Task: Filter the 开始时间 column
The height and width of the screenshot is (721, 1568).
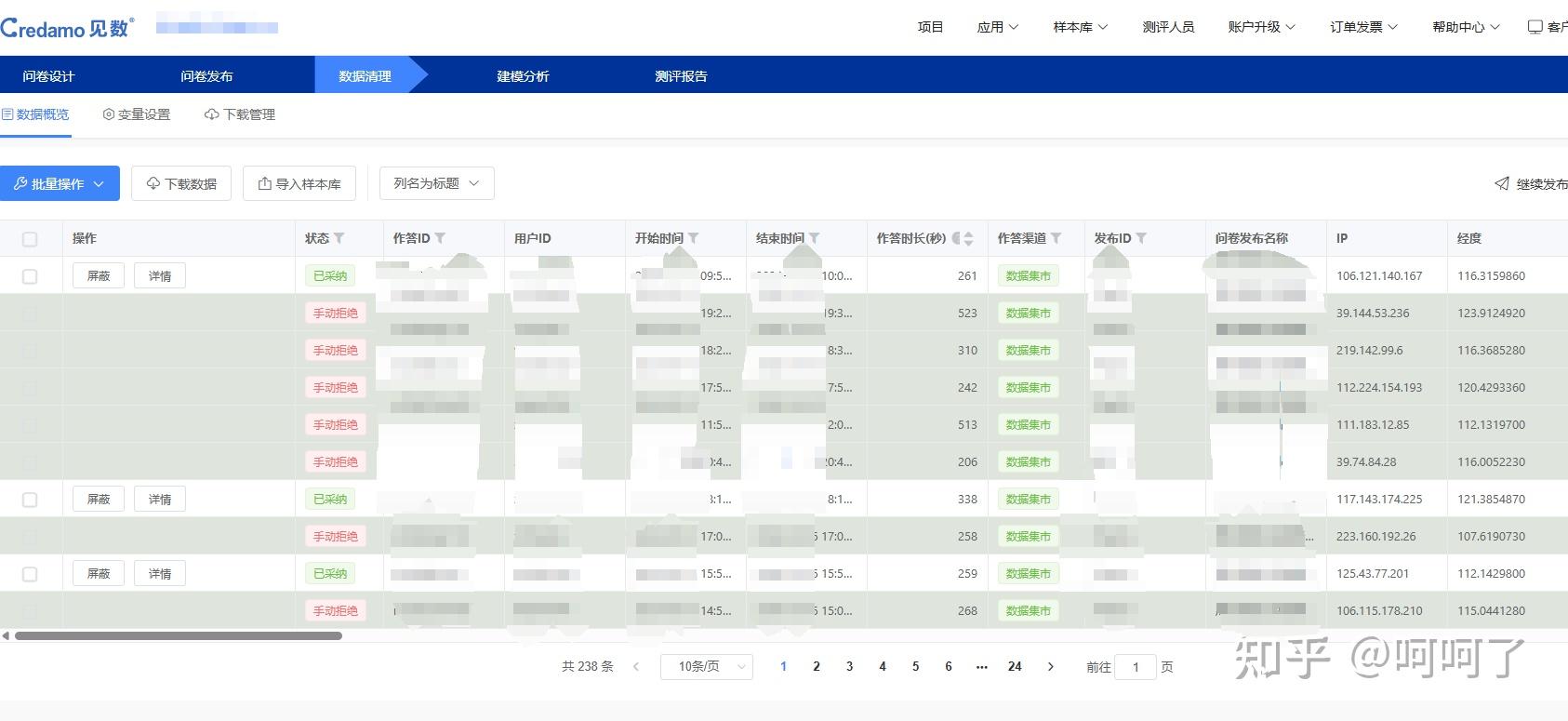Action: pyautogui.click(x=693, y=239)
